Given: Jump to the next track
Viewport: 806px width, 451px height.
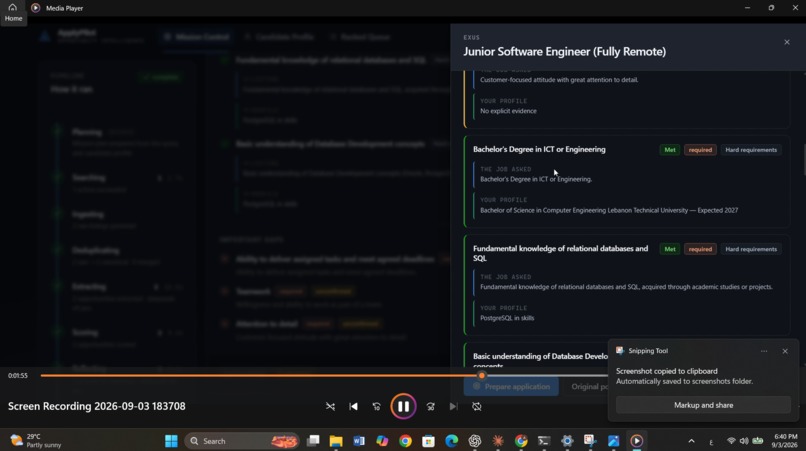Looking at the screenshot, I should tap(453, 406).
